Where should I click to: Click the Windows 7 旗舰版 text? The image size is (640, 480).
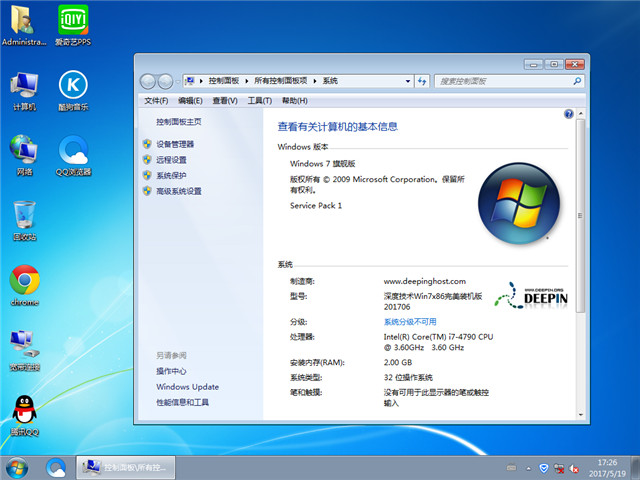322,164
